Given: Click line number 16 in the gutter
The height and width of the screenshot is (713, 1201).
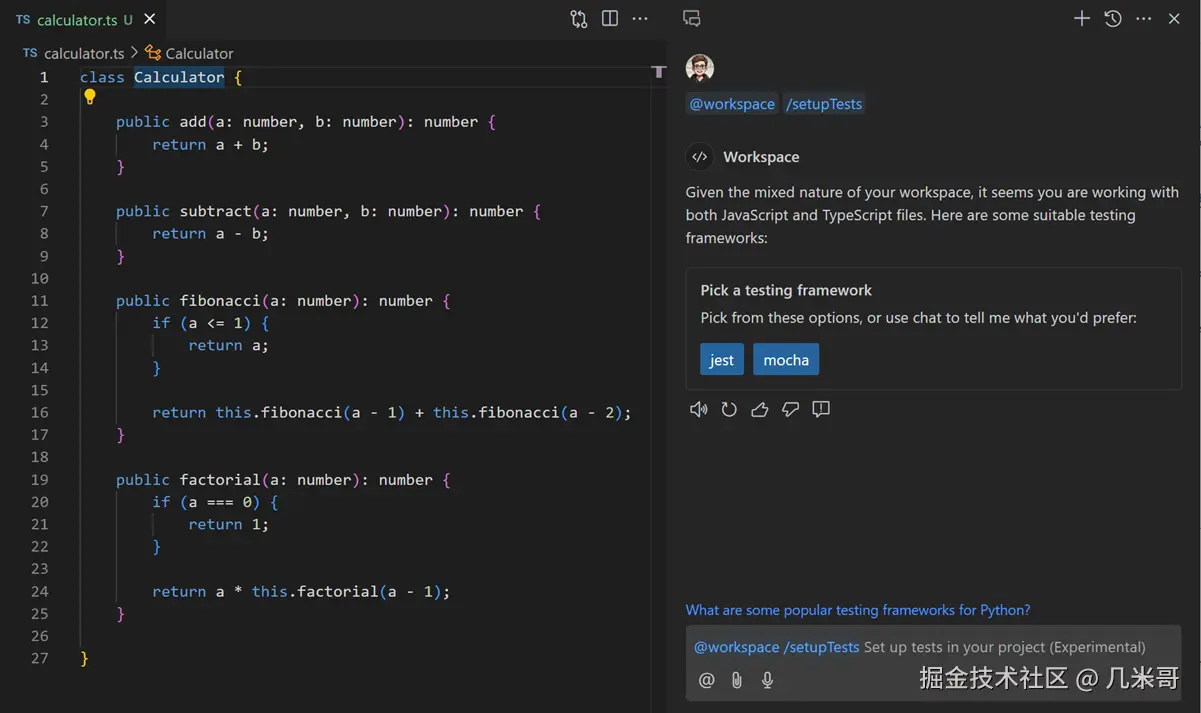Looking at the screenshot, I should click(39, 412).
